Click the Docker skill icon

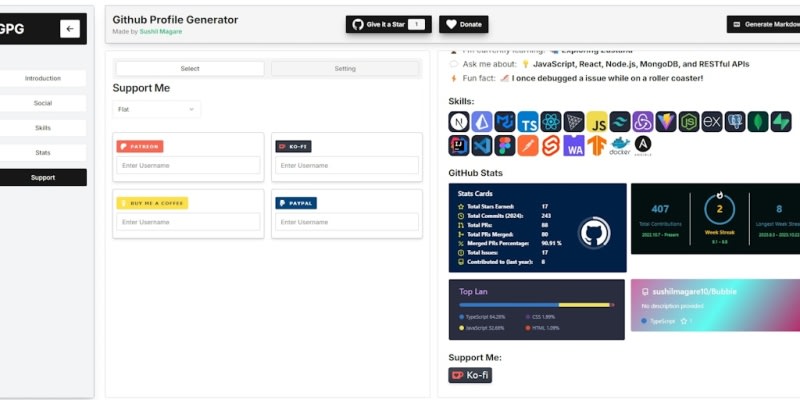coord(619,146)
